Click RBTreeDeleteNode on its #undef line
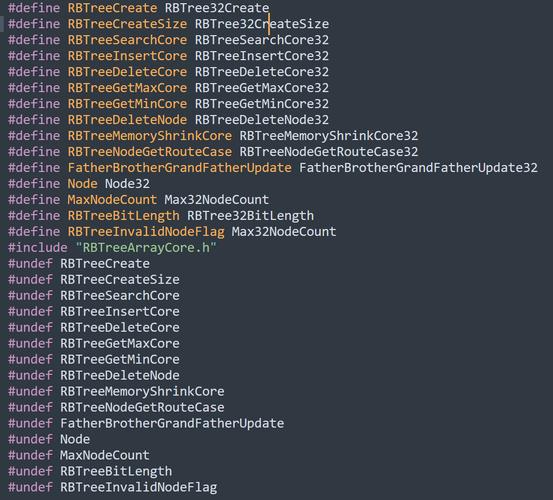The image size is (553, 500). click(x=120, y=375)
